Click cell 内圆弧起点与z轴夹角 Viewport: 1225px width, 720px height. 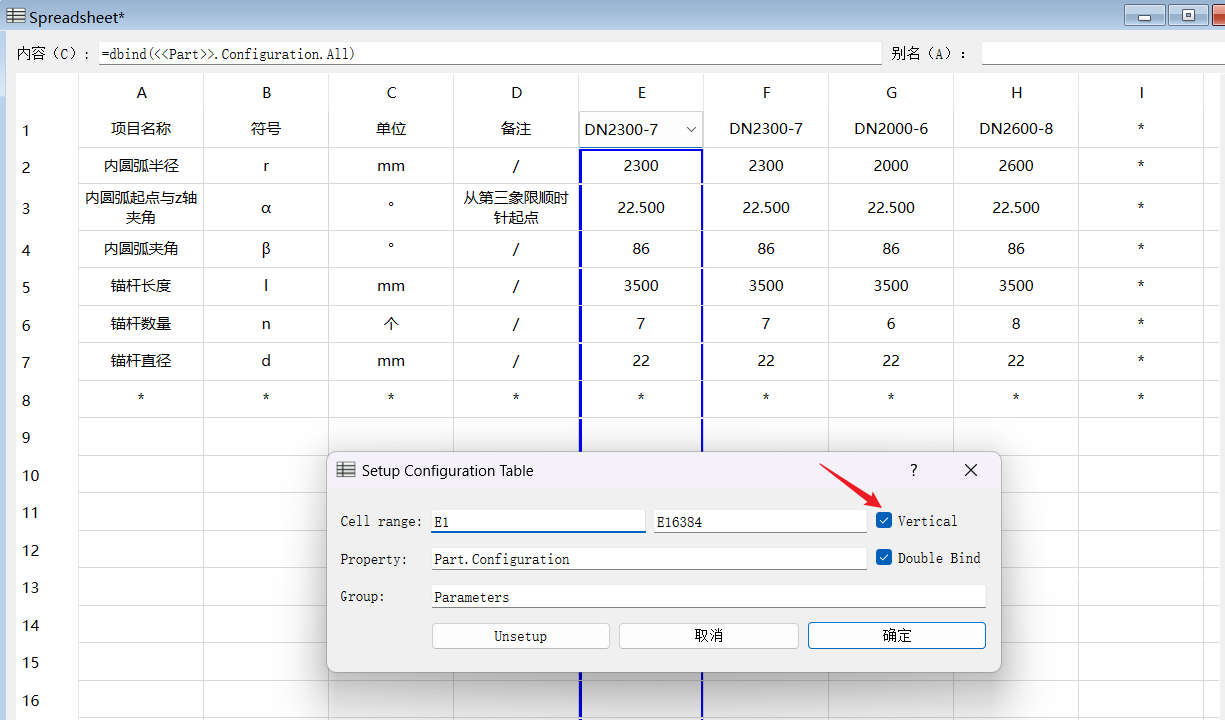click(141, 208)
